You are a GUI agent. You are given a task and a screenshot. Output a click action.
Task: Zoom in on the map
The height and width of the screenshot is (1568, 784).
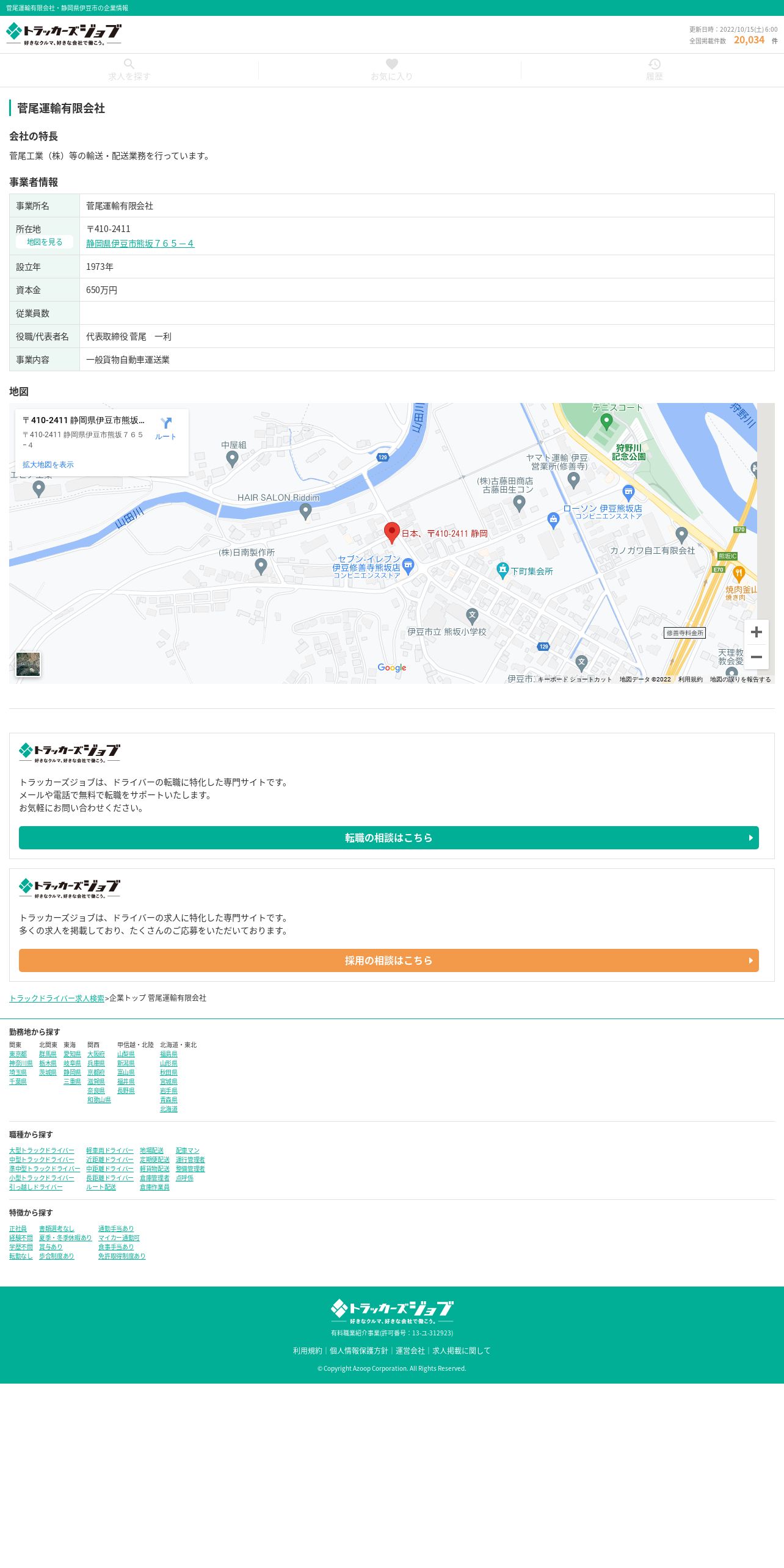pyautogui.click(x=756, y=632)
